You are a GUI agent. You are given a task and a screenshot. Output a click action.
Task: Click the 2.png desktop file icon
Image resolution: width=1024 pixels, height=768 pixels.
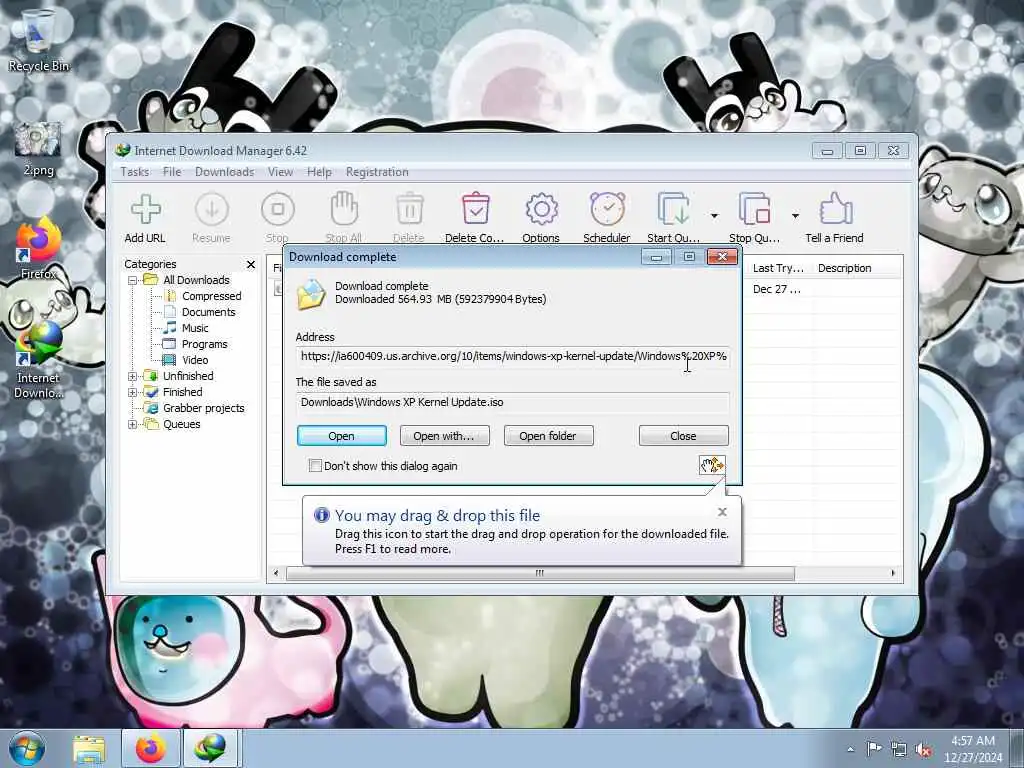pyautogui.click(x=38, y=149)
